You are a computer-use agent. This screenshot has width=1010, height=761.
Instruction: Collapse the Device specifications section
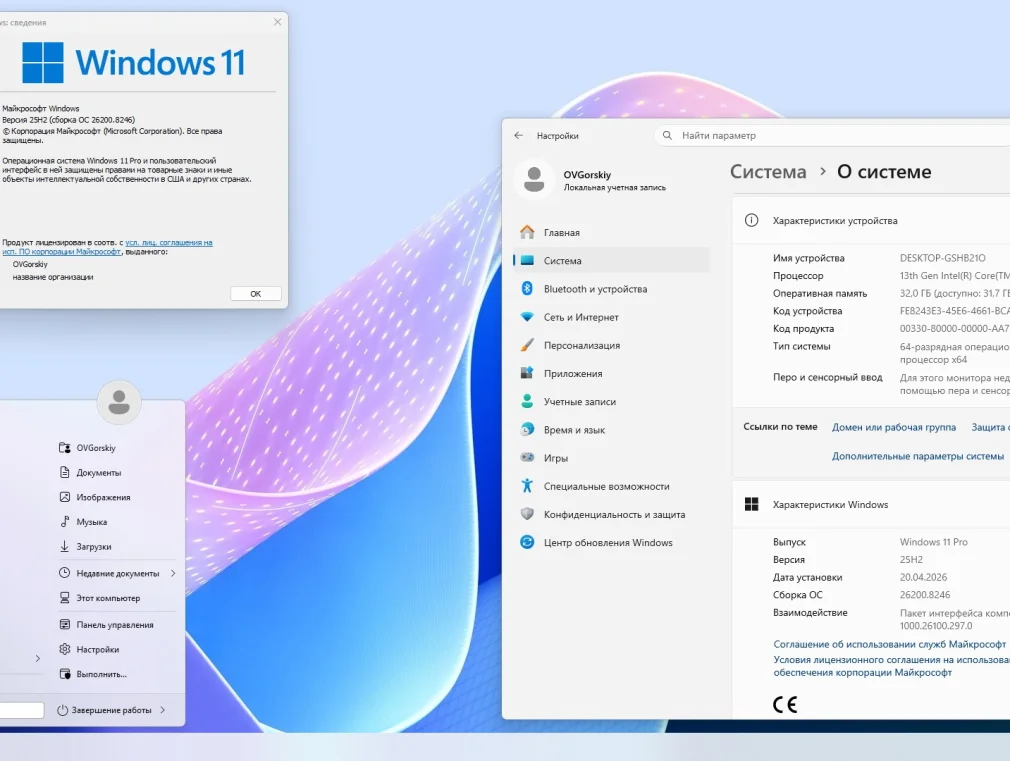870,221
